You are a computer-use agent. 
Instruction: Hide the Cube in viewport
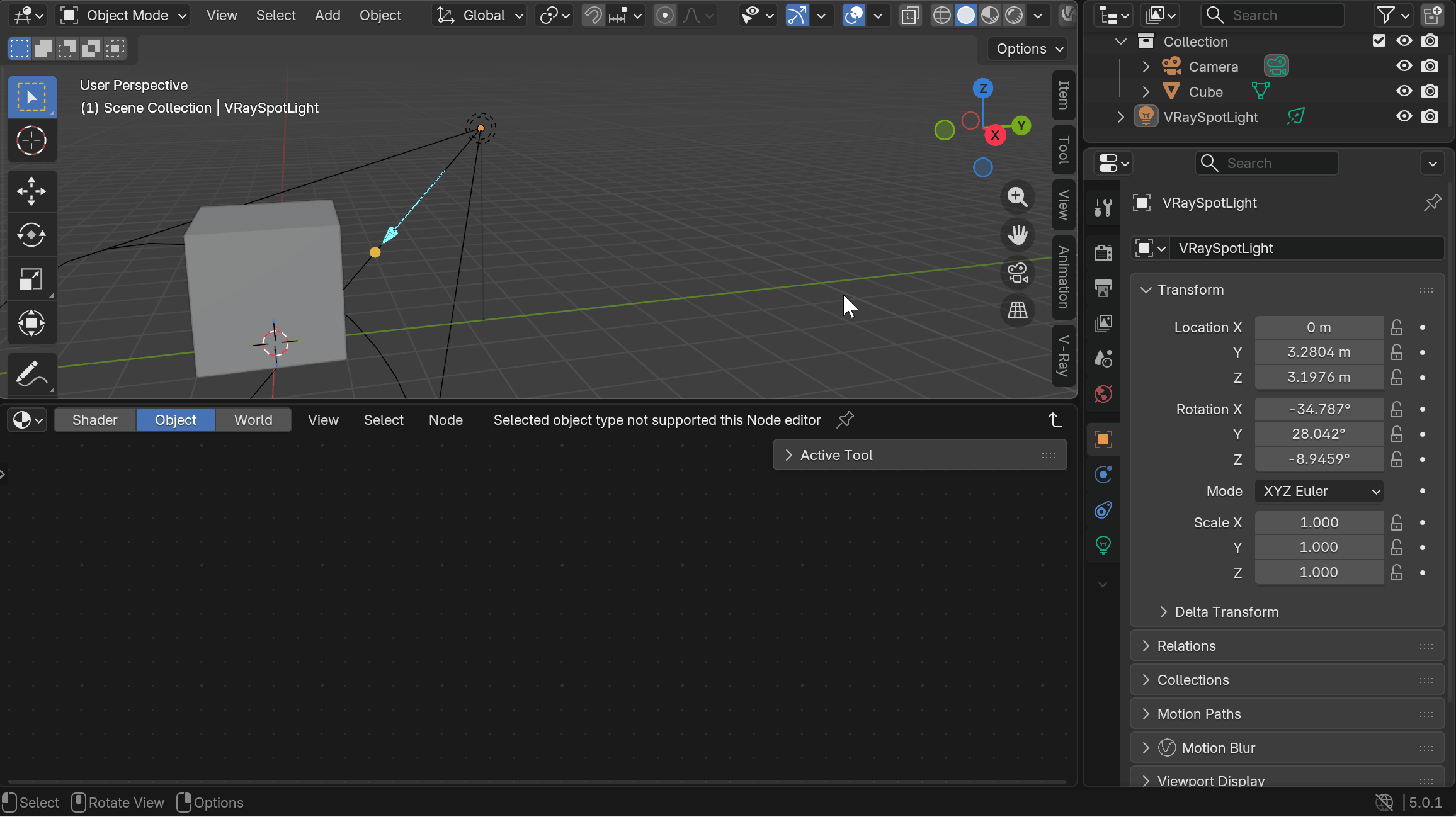[x=1404, y=91]
